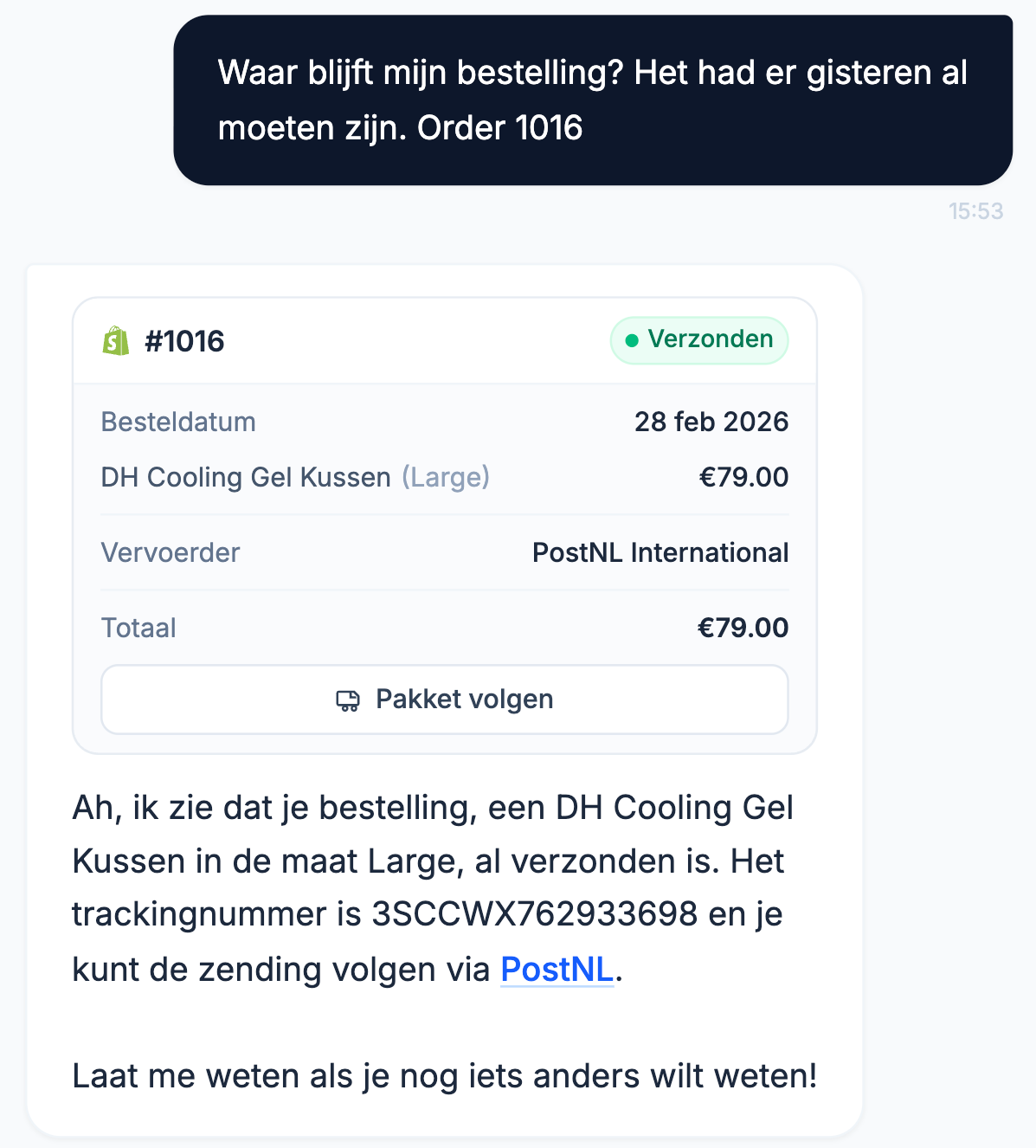Click the user's dark message bubble
Image resolution: width=1036 pixels, height=1148 pixels.
(593, 100)
